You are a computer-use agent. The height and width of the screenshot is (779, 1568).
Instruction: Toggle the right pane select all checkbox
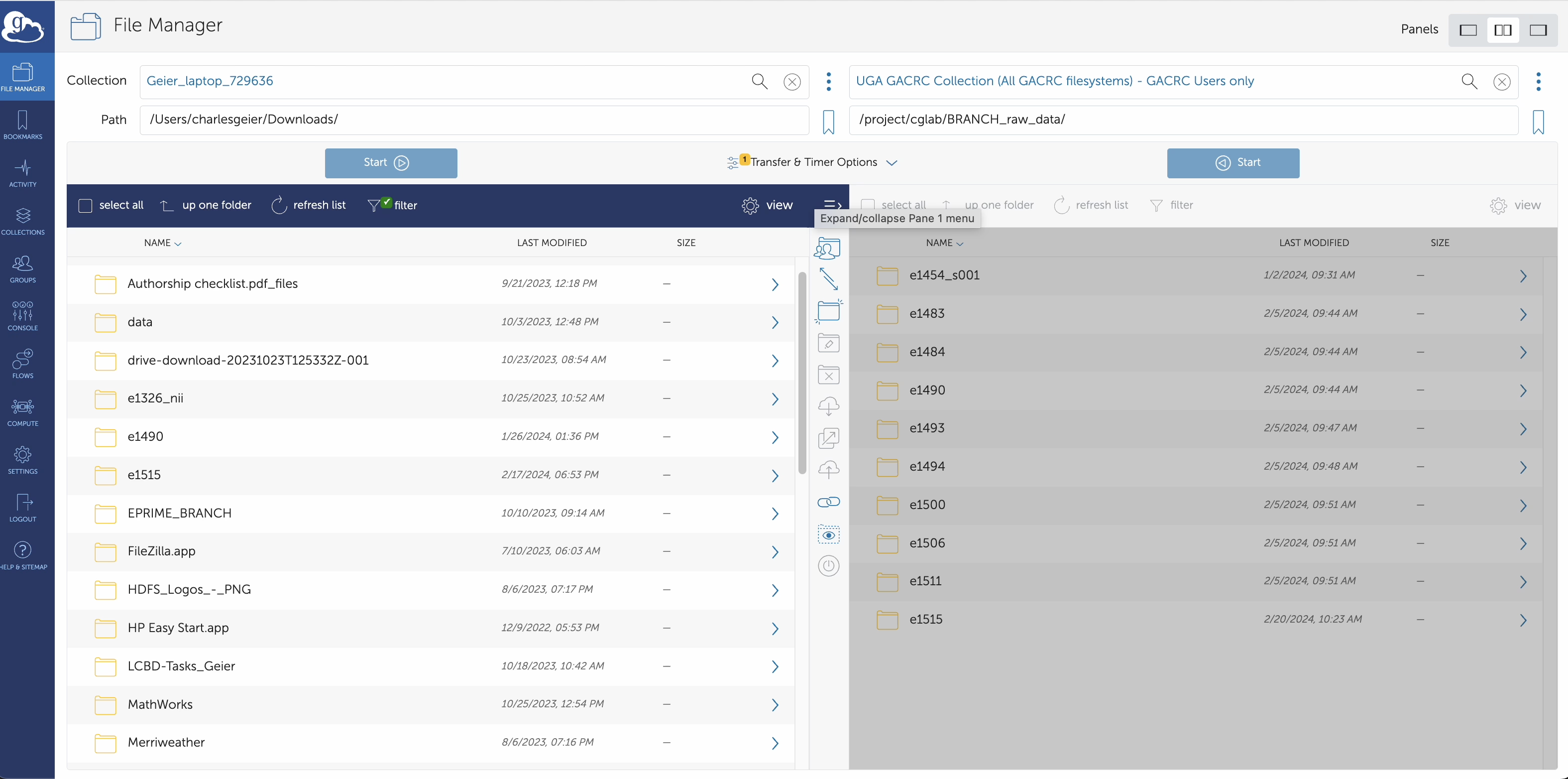868,205
